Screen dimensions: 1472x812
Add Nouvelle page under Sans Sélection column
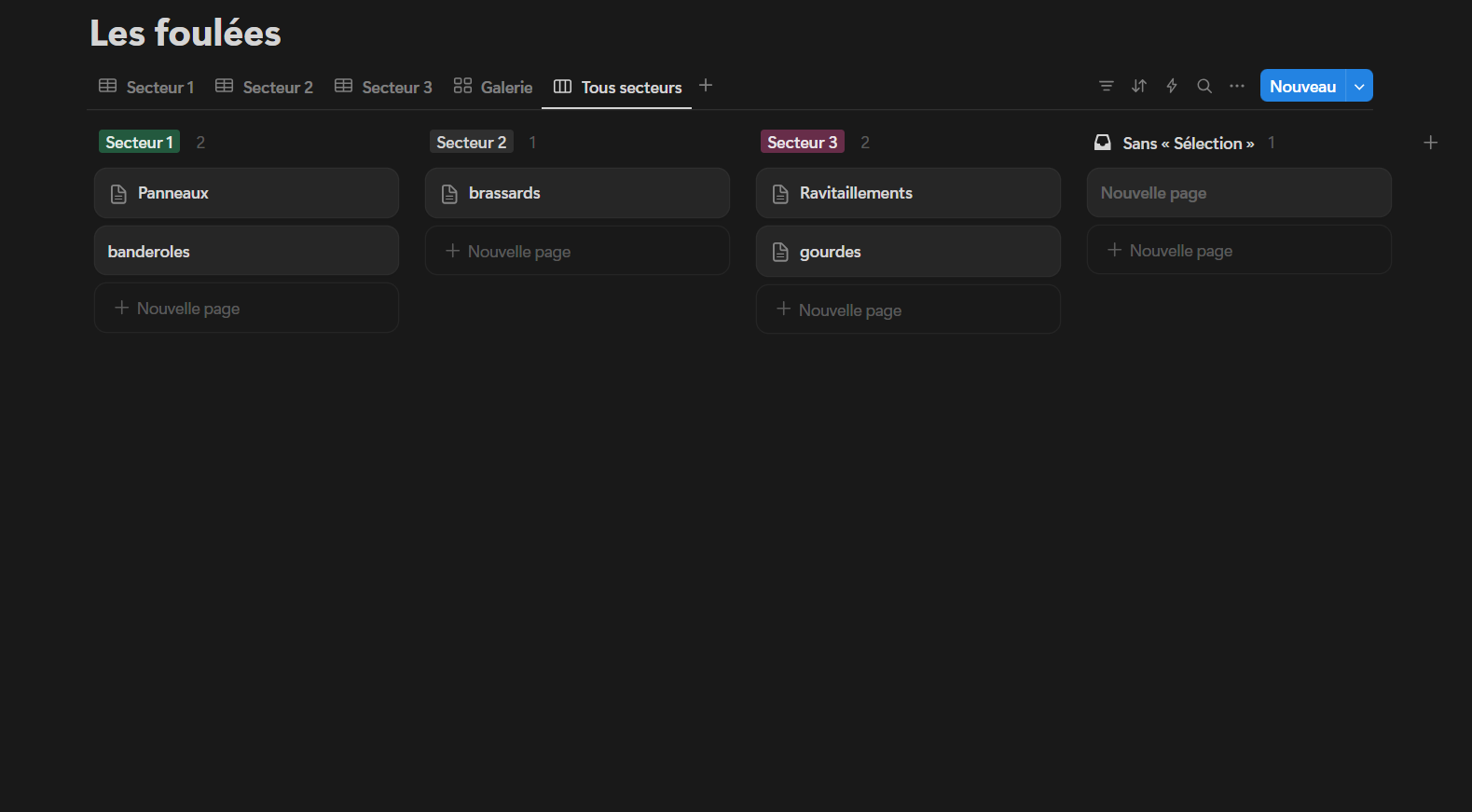[1239, 250]
